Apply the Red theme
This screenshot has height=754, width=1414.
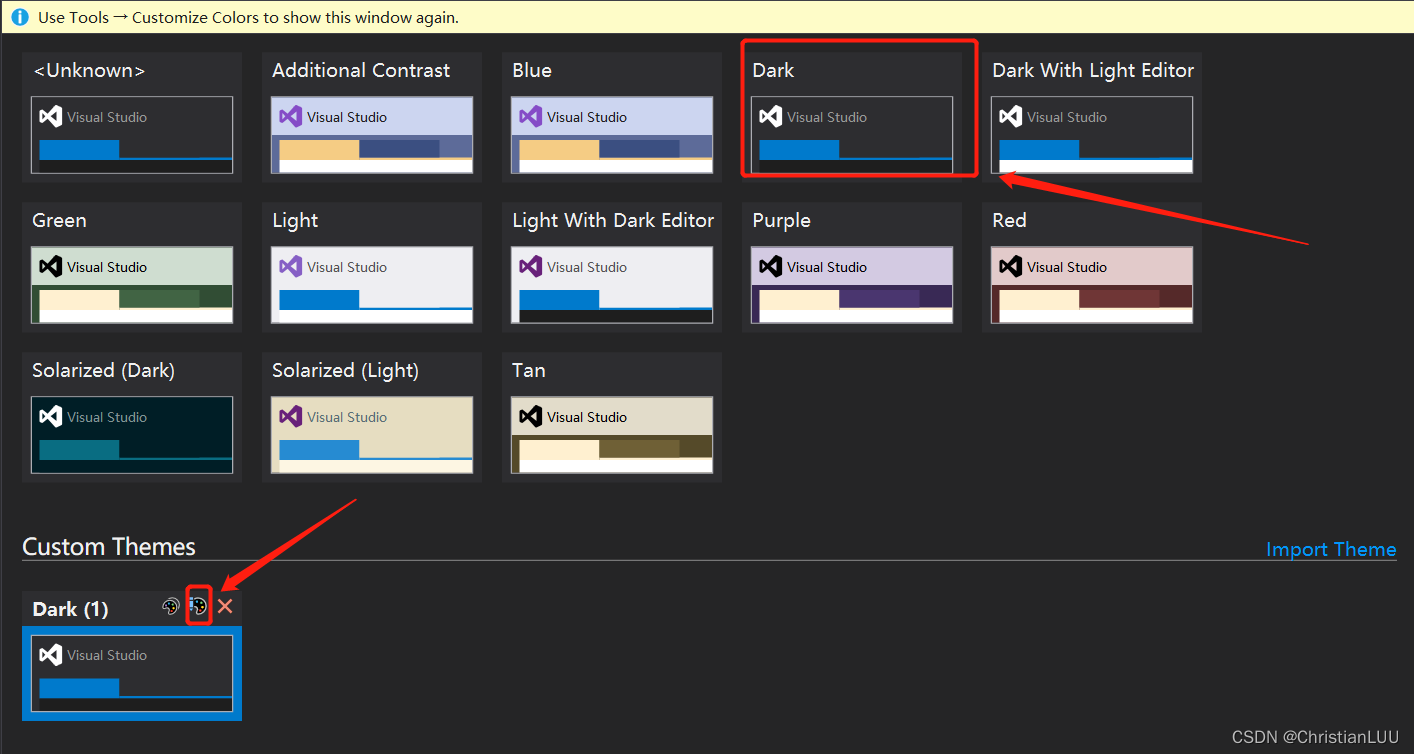1092,267
